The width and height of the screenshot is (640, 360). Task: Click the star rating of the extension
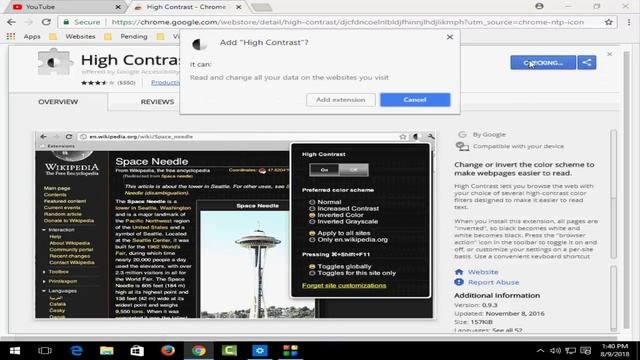click(98, 82)
